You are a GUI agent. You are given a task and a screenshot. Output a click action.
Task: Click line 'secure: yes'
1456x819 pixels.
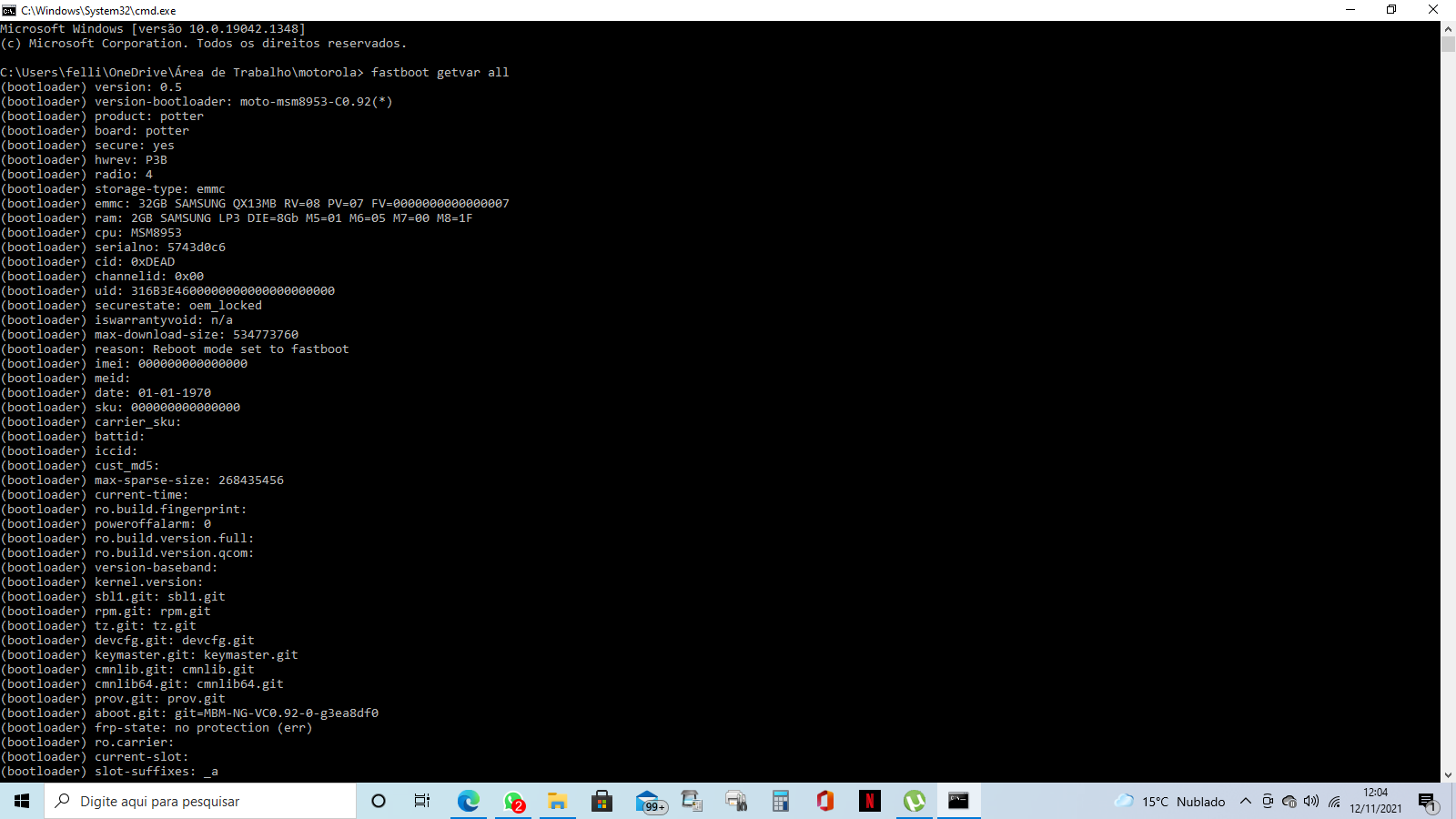[x=87, y=146]
